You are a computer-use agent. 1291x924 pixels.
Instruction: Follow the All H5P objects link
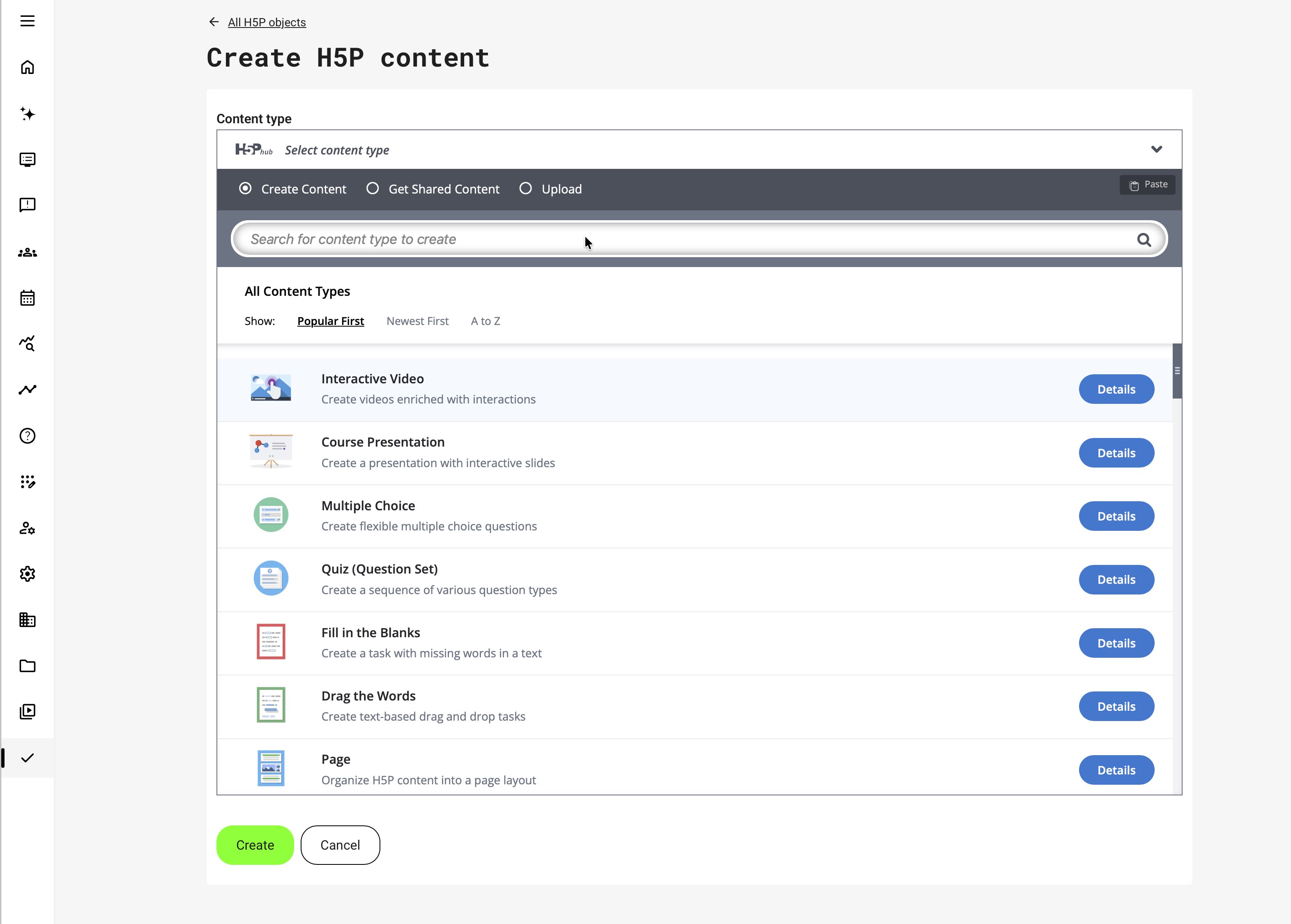click(x=267, y=22)
